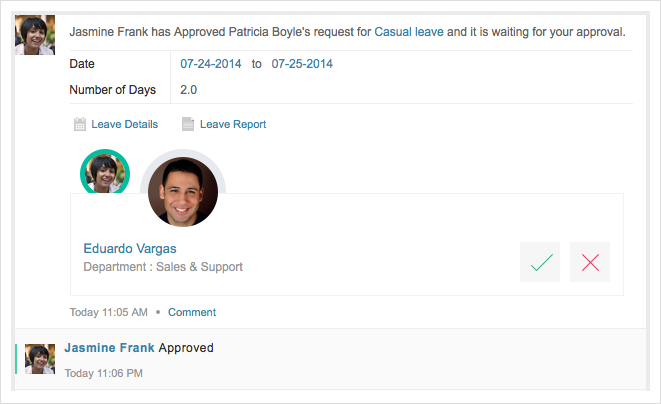The height and width of the screenshot is (404, 661).
Task: Click the 07-24-2014 start date
Action: pos(211,64)
